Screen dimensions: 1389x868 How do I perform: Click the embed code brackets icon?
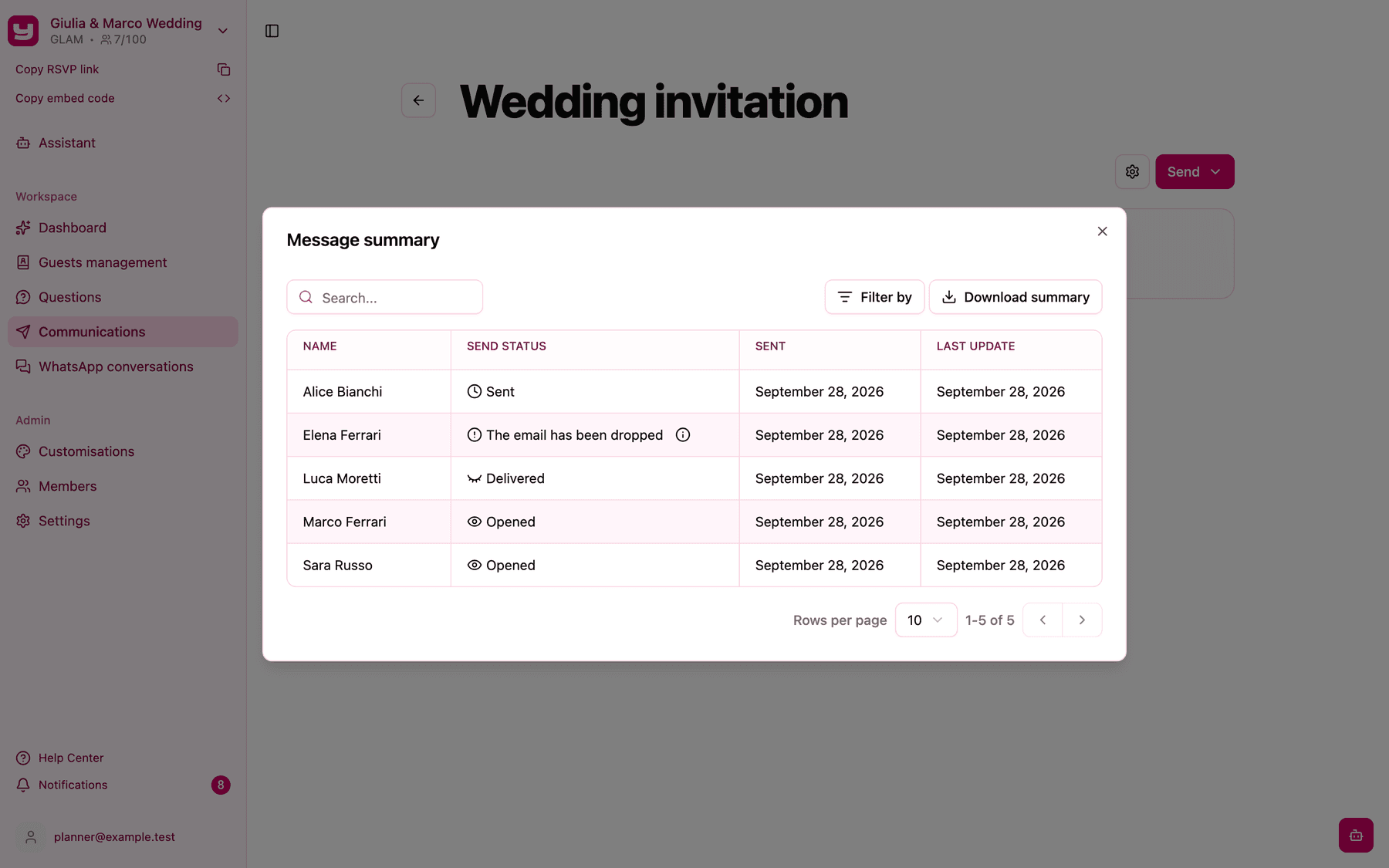point(224,98)
